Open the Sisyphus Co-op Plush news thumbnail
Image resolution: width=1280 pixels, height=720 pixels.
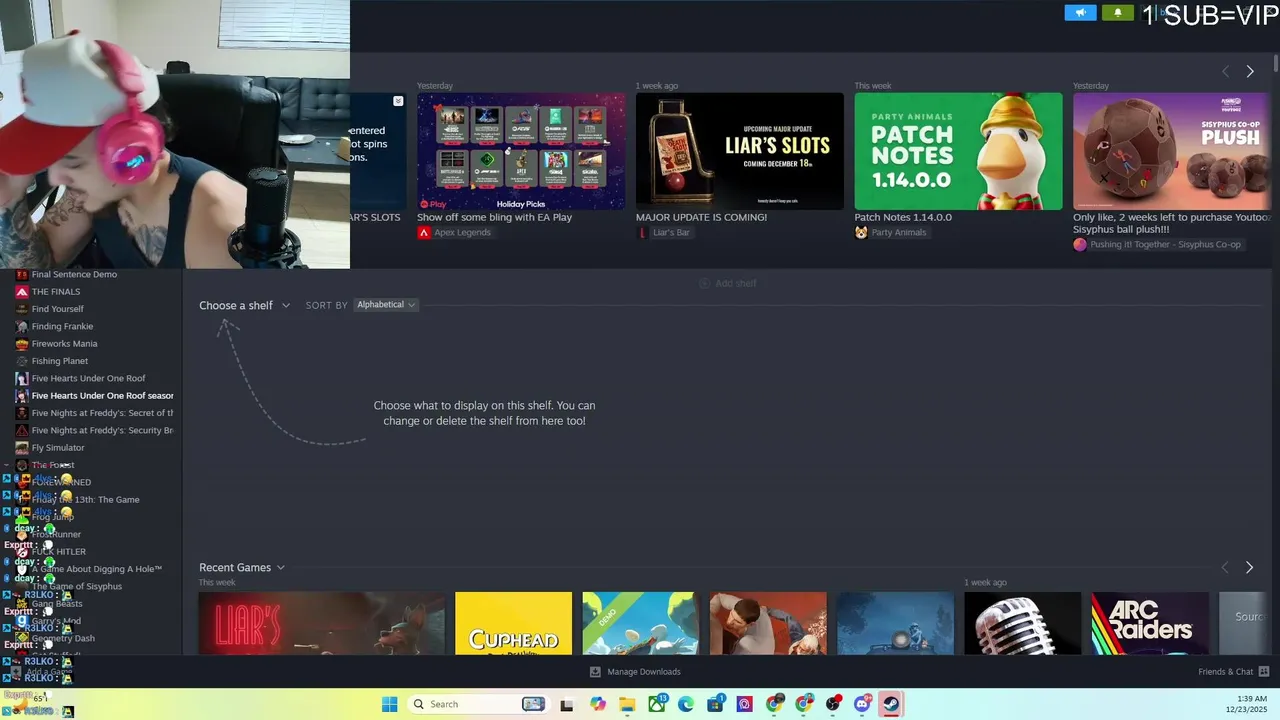pos(1172,151)
